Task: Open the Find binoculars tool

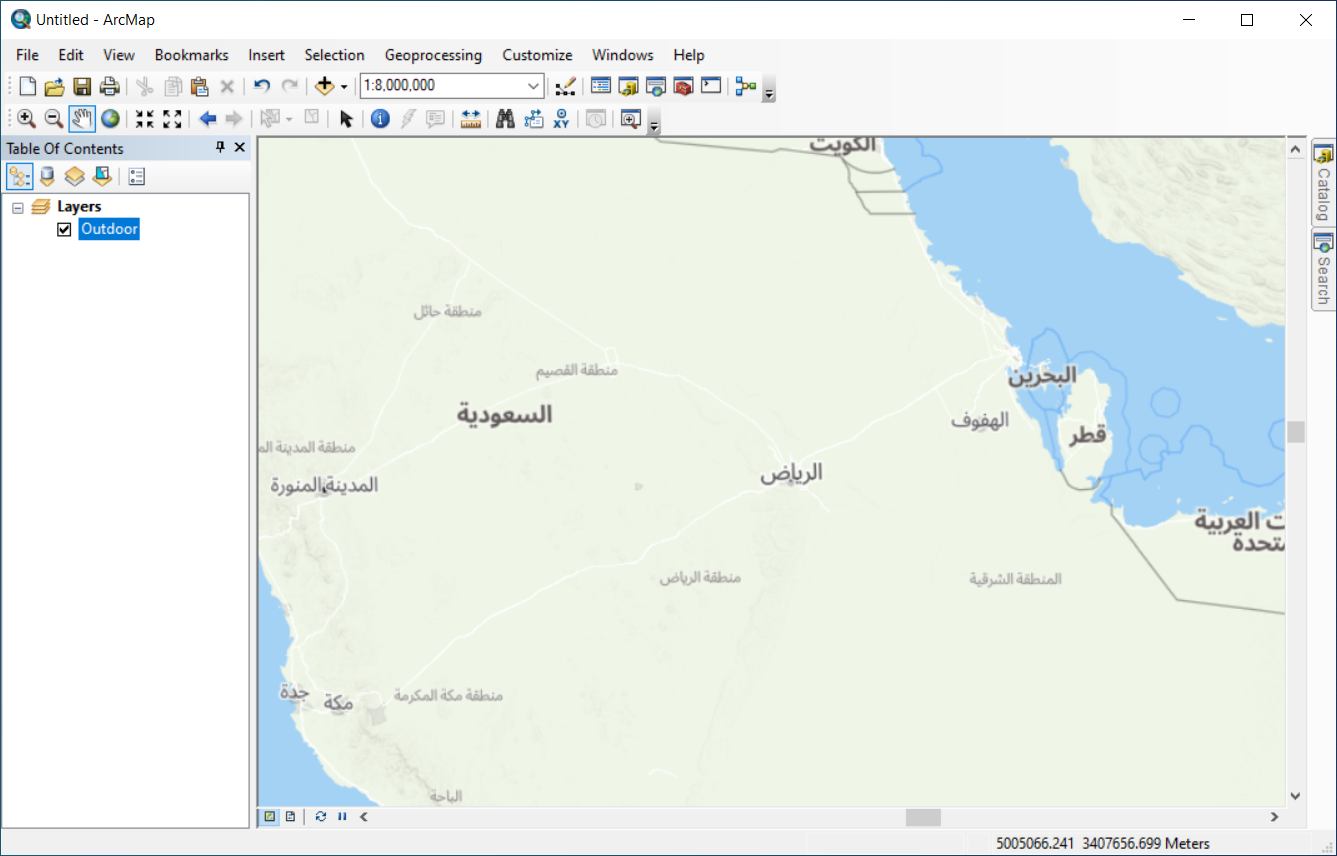Action: (505, 119)
